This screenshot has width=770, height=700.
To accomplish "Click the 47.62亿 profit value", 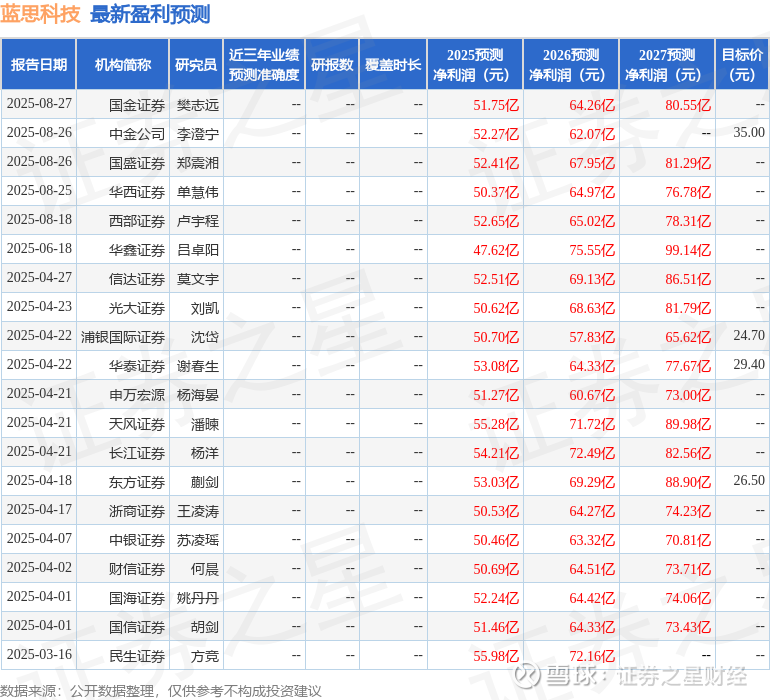I will click(x=495, y=250).
